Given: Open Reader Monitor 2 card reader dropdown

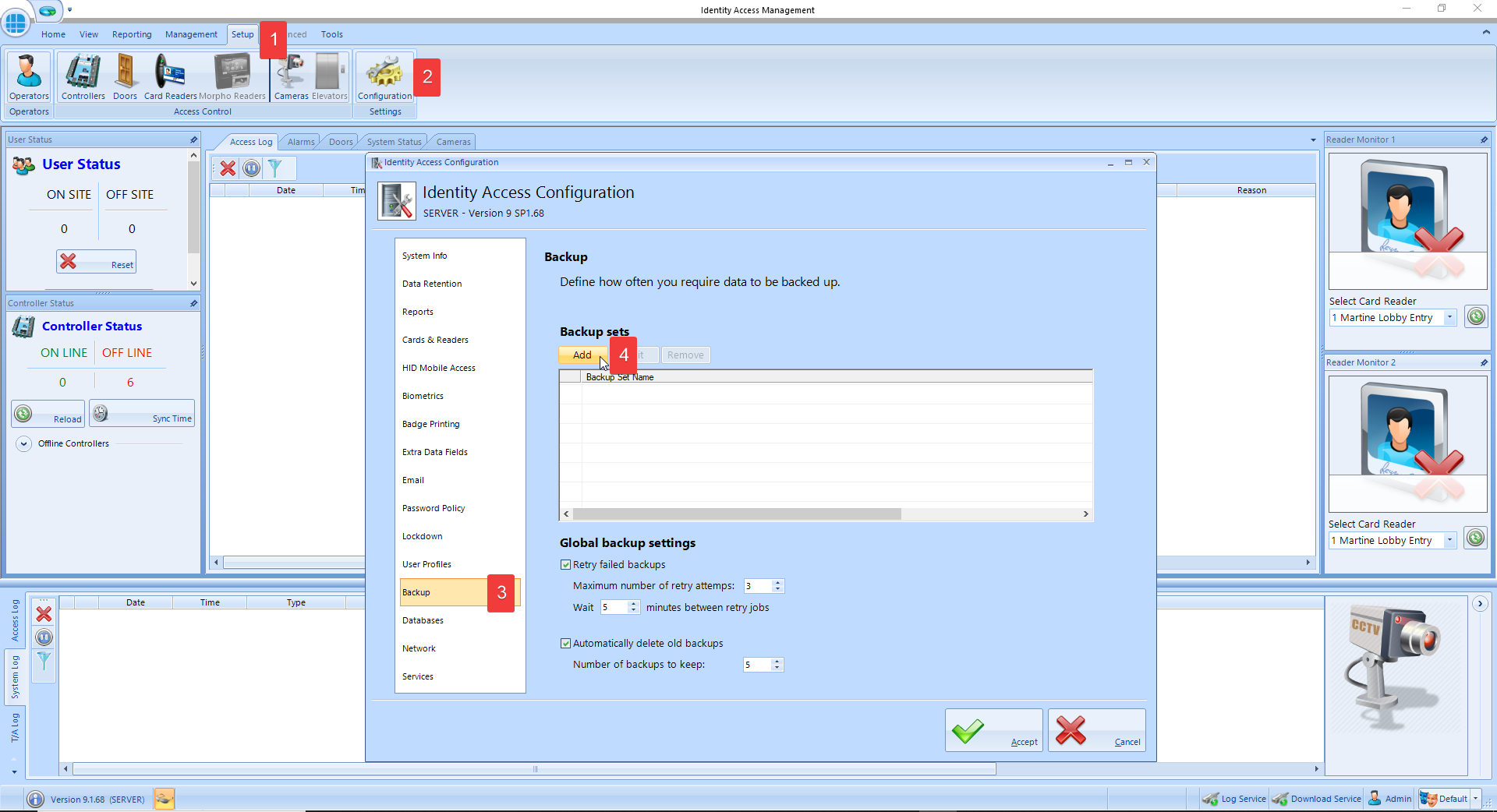Looking at the screenshot, I should [1449, 540].
